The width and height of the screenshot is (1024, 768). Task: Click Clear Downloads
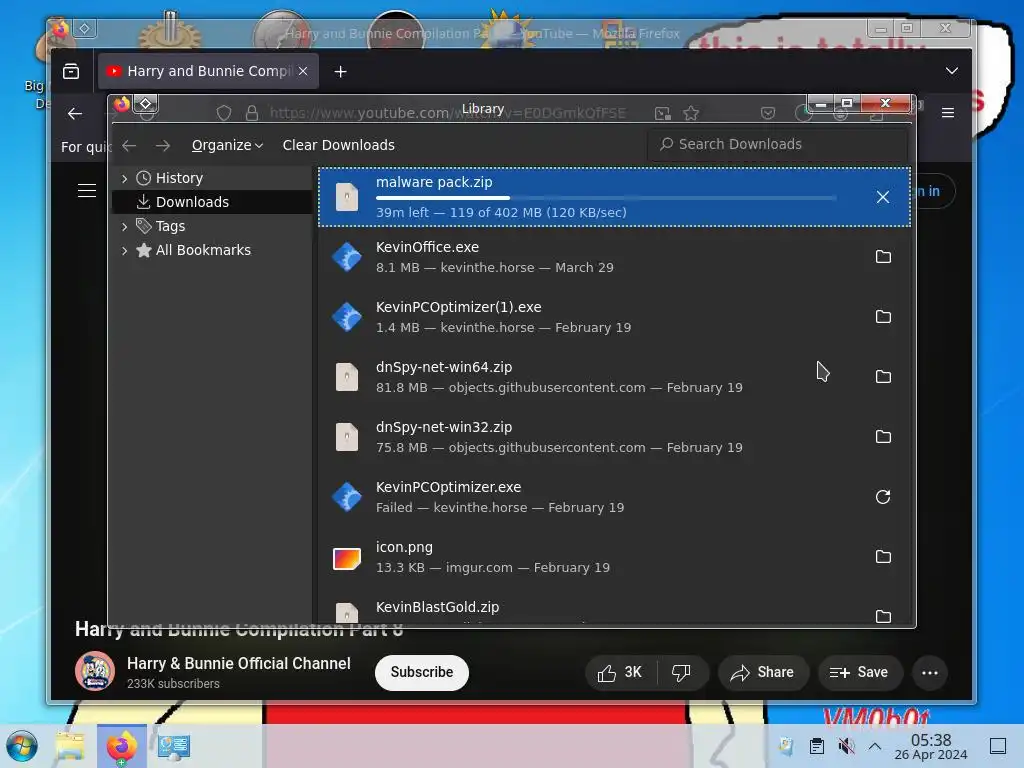(338, 145)
